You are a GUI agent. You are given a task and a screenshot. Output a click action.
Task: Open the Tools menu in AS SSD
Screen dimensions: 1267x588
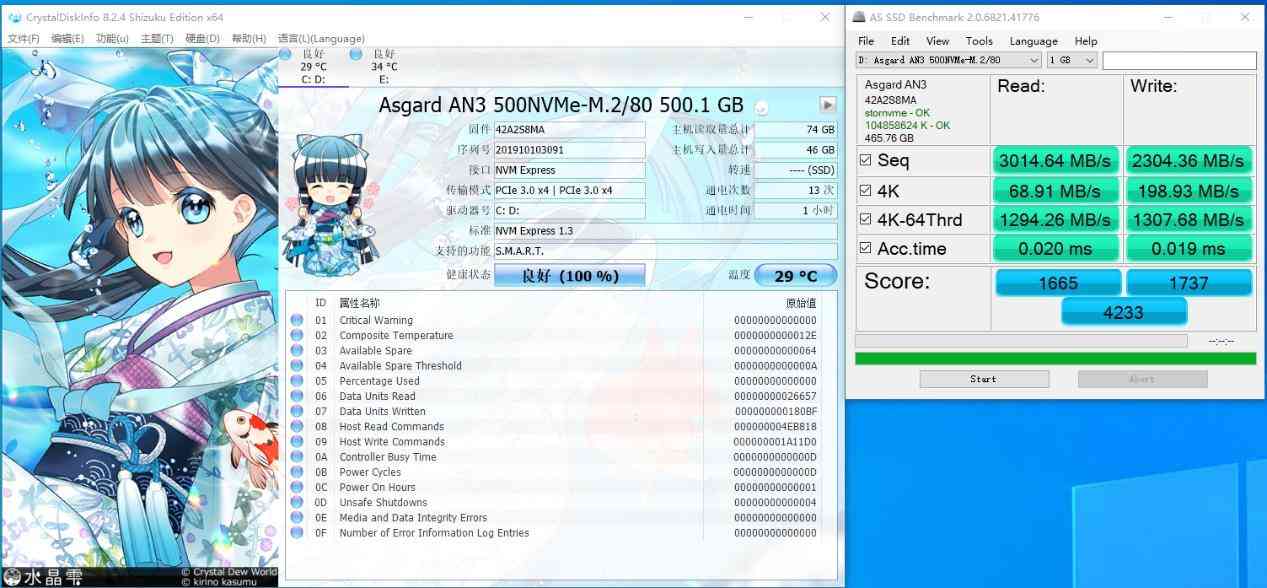pyautogui.click(x=979, y=41)
